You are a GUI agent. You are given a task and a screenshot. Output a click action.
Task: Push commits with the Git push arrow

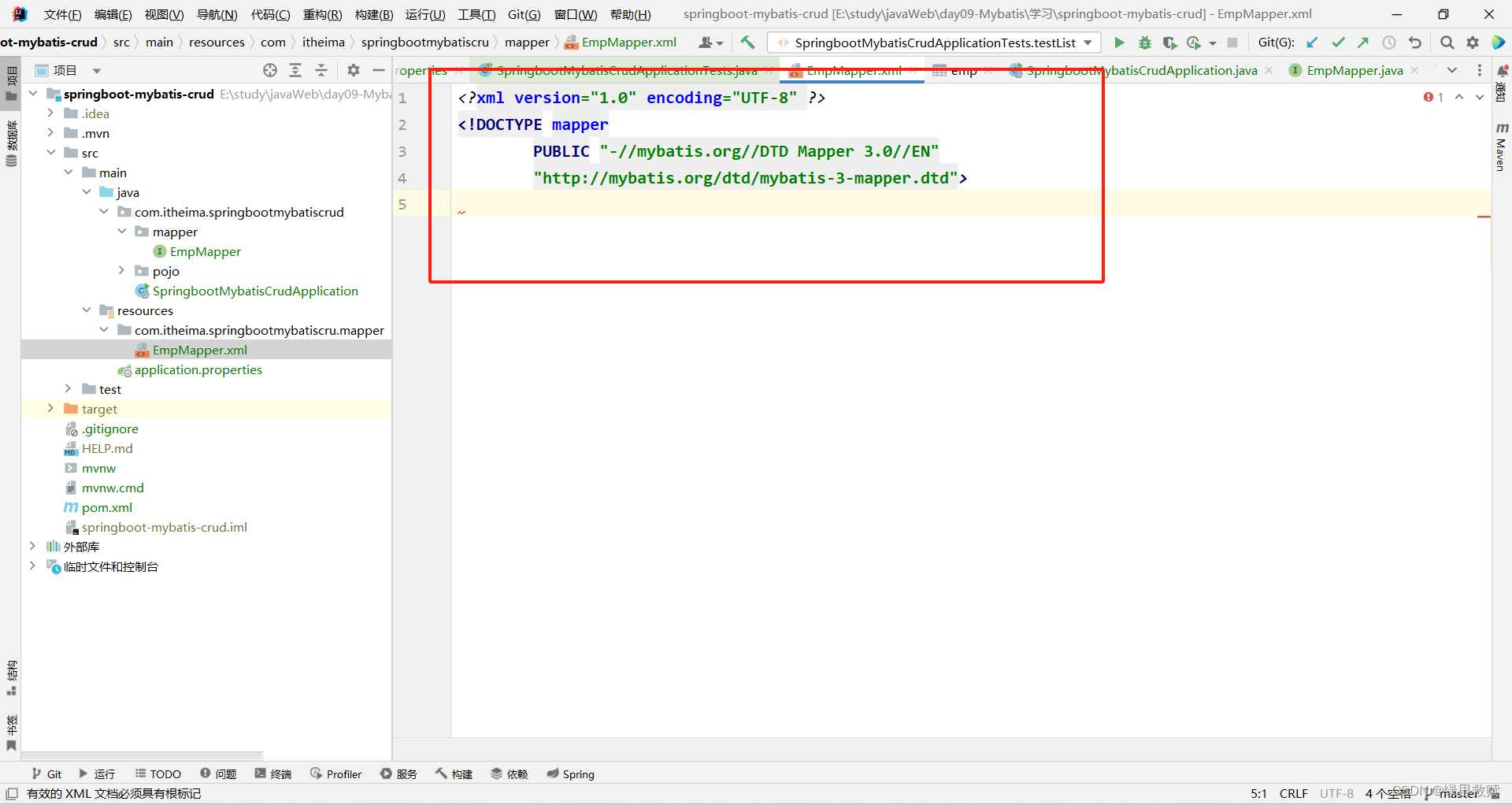[1363, 43]
